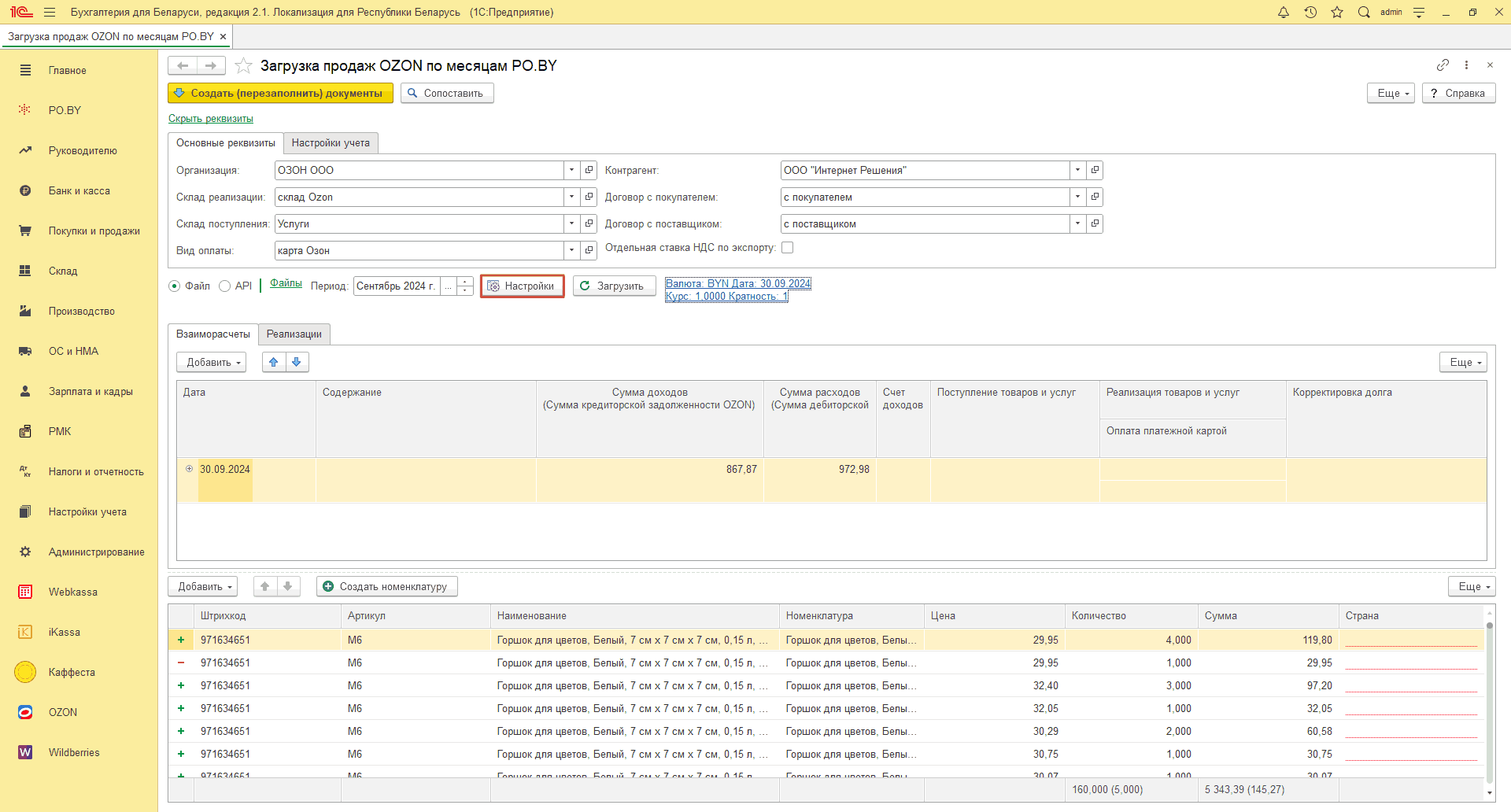Select the API radio button
This screenshot has width=1511, height=812.
(224, 286)
